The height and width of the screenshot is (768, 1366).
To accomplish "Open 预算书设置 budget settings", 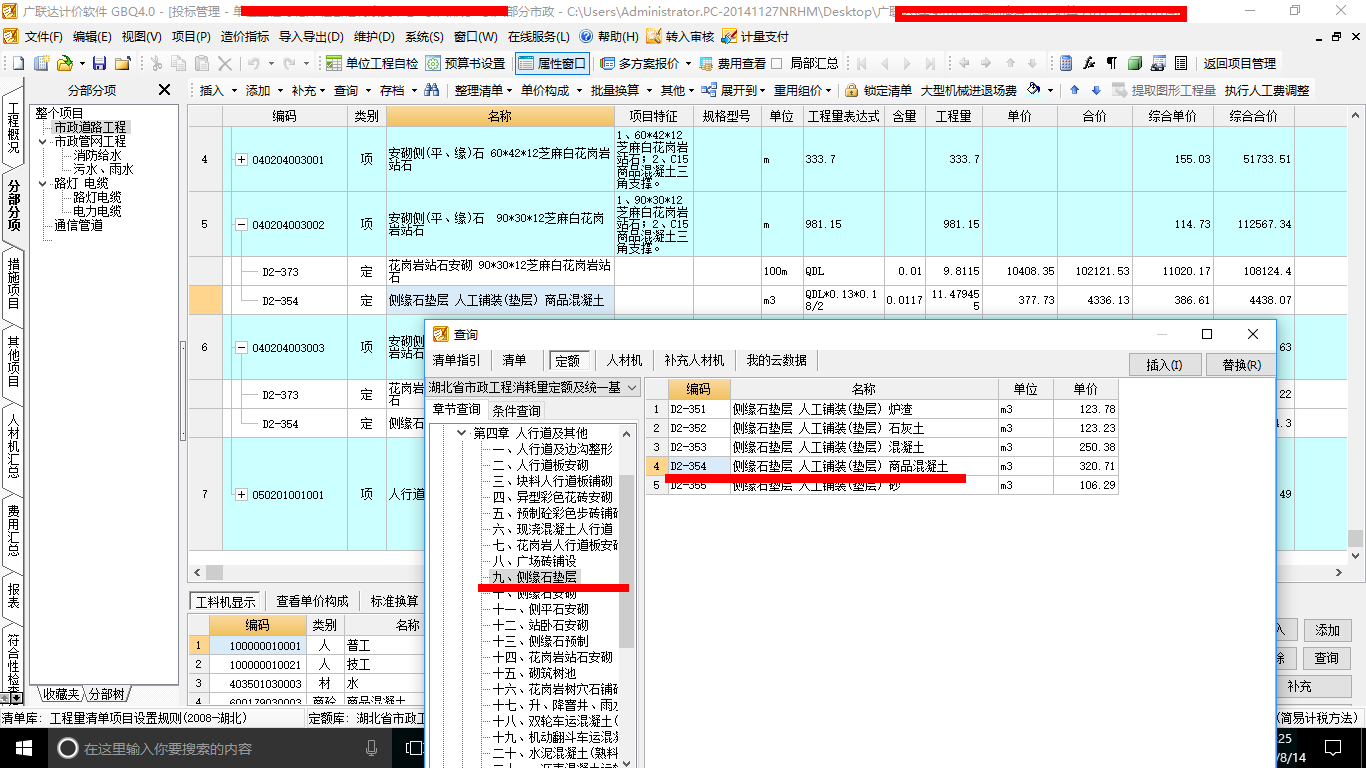I will tap(465, 63).
